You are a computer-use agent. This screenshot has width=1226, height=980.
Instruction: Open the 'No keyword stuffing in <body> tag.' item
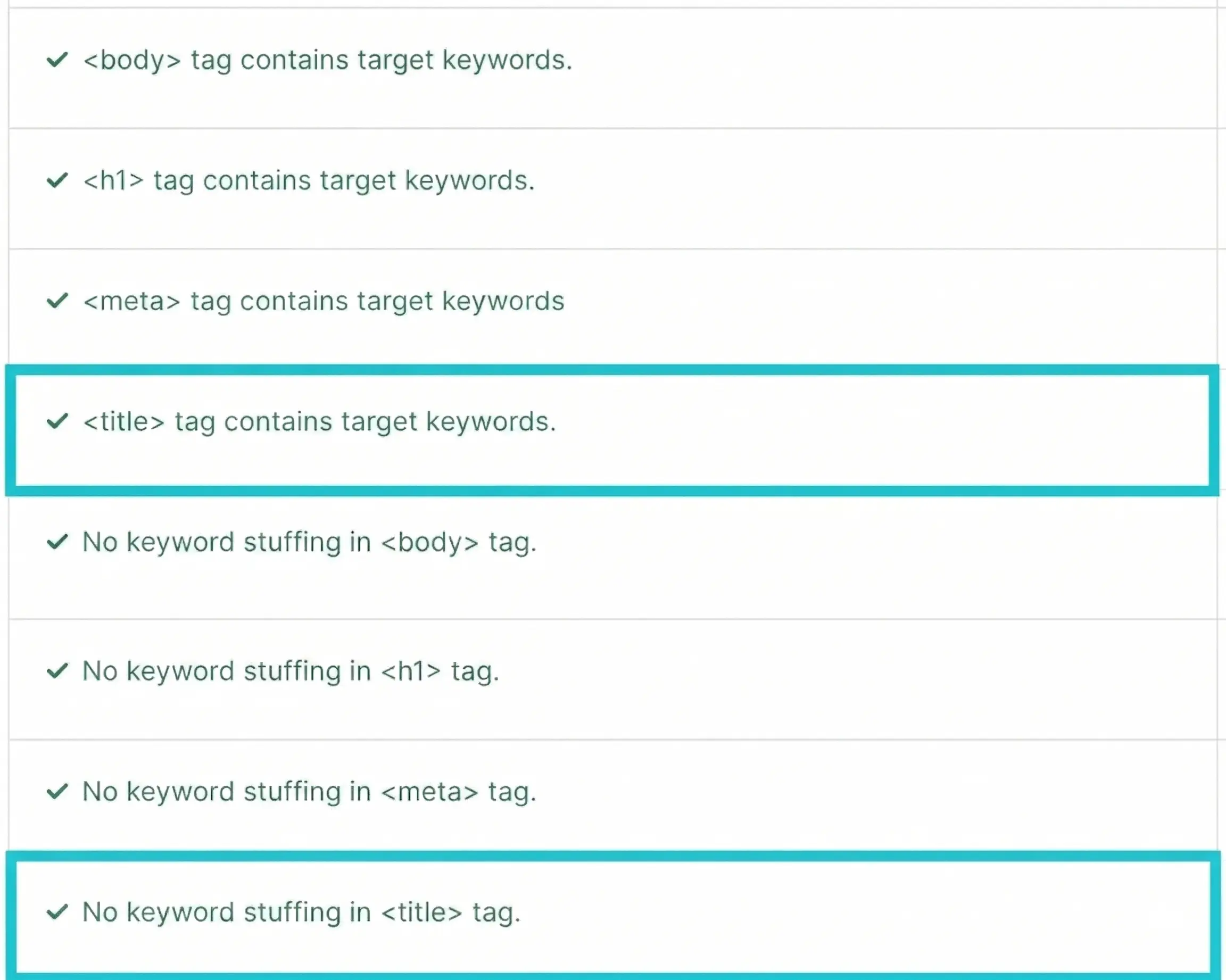coord(309,542)
